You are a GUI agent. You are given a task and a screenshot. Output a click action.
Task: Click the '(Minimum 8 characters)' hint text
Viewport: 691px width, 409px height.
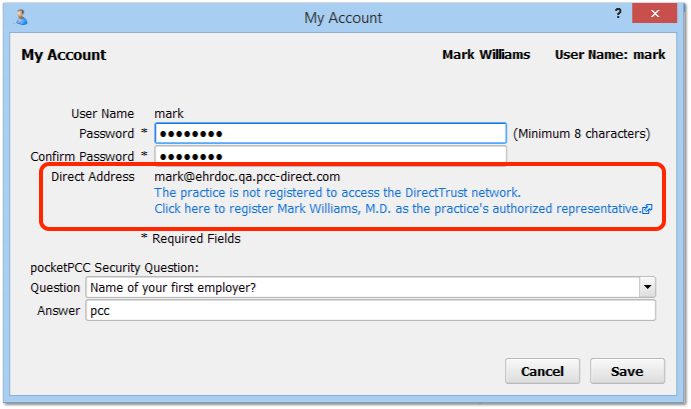click(x=582, y=134)
